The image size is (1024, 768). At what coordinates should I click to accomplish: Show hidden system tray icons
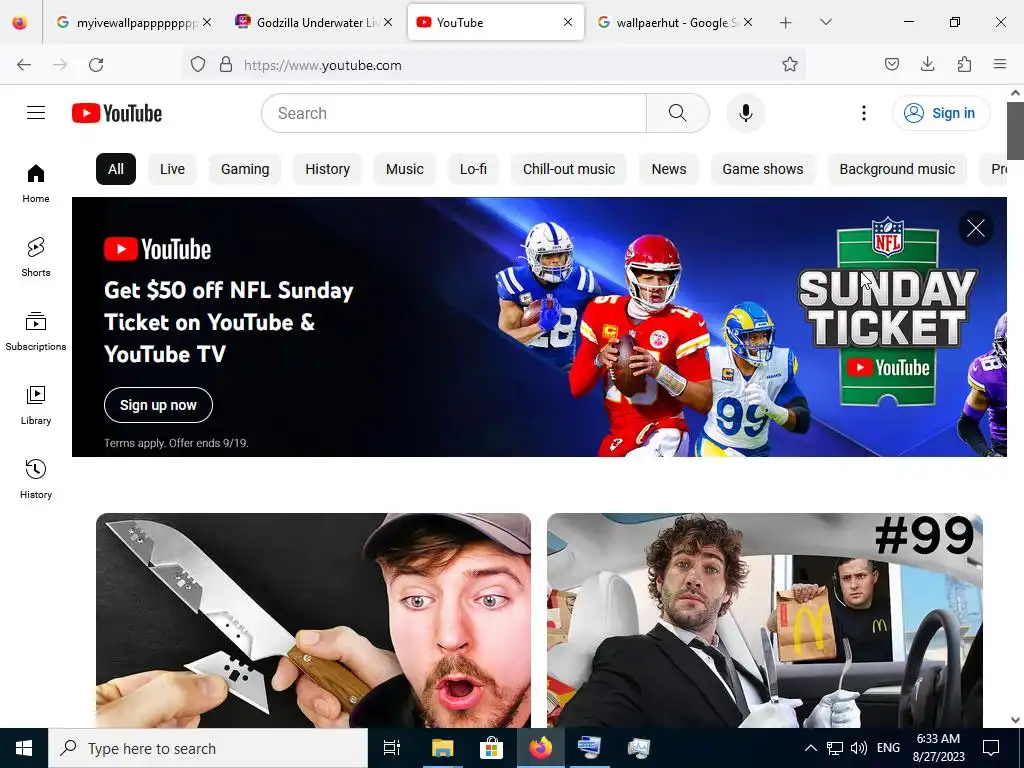810,748
